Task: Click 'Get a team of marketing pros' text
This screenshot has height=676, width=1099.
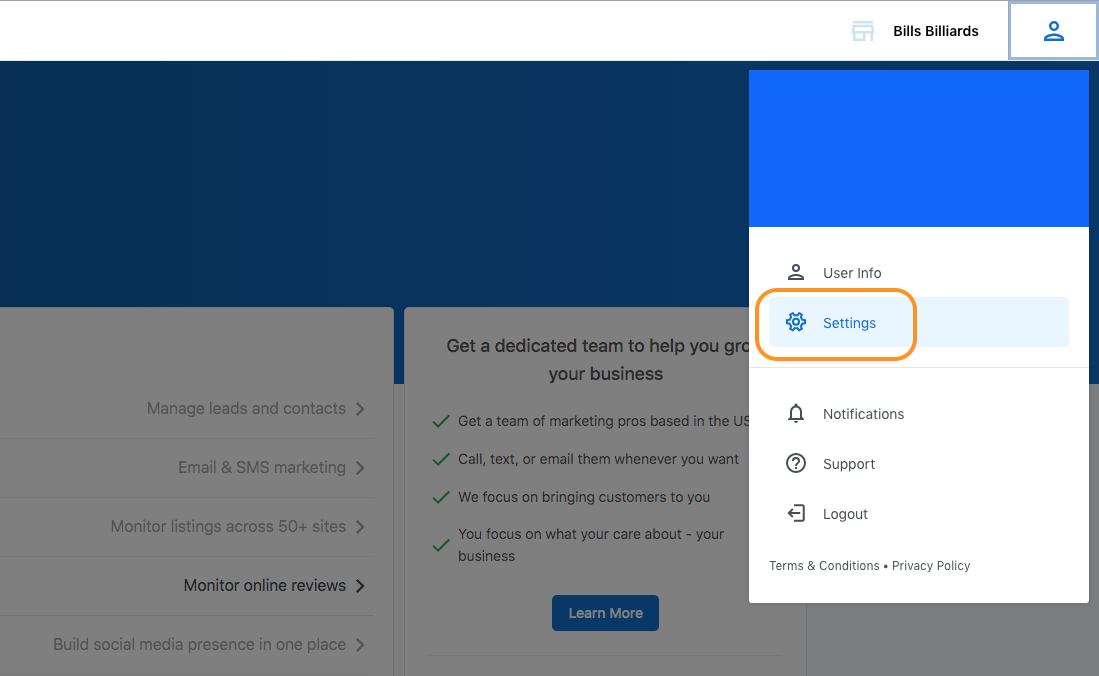Action: tap(603, 421)
